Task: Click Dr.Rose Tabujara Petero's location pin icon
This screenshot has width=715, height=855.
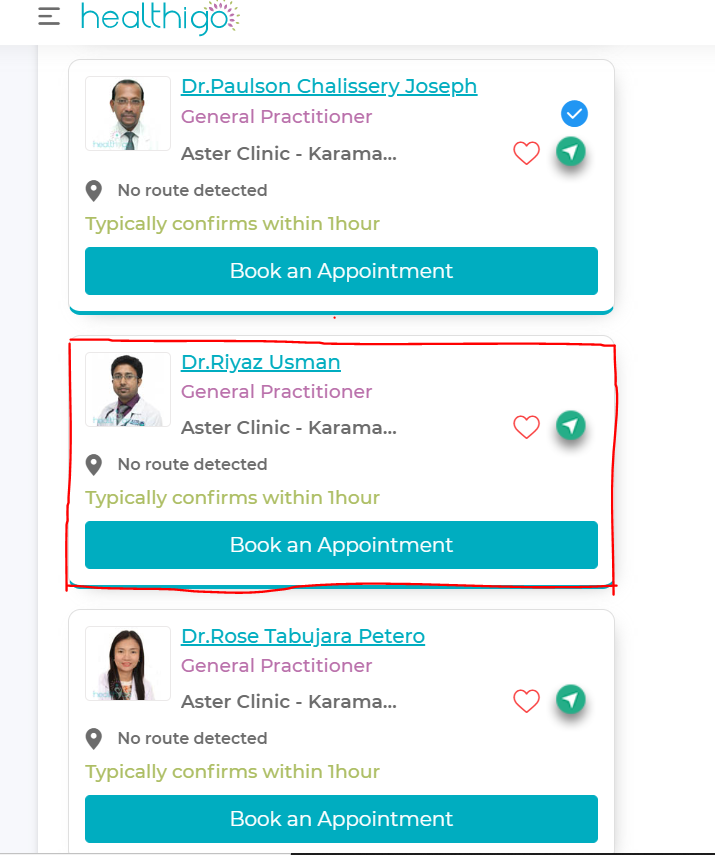Action: tap(94, 739)
